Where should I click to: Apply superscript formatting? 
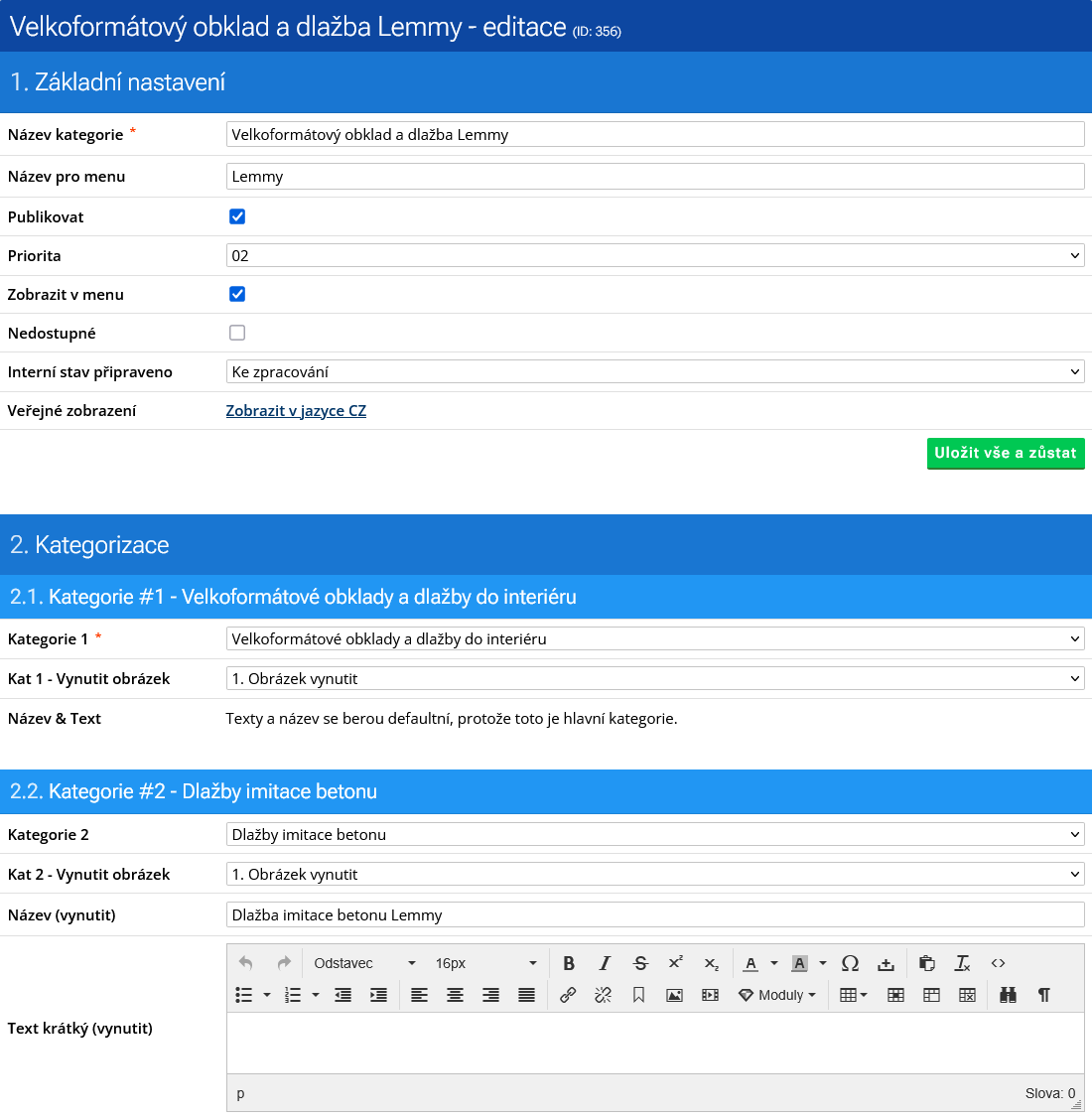pyautogui.click(x=676, y=963)
